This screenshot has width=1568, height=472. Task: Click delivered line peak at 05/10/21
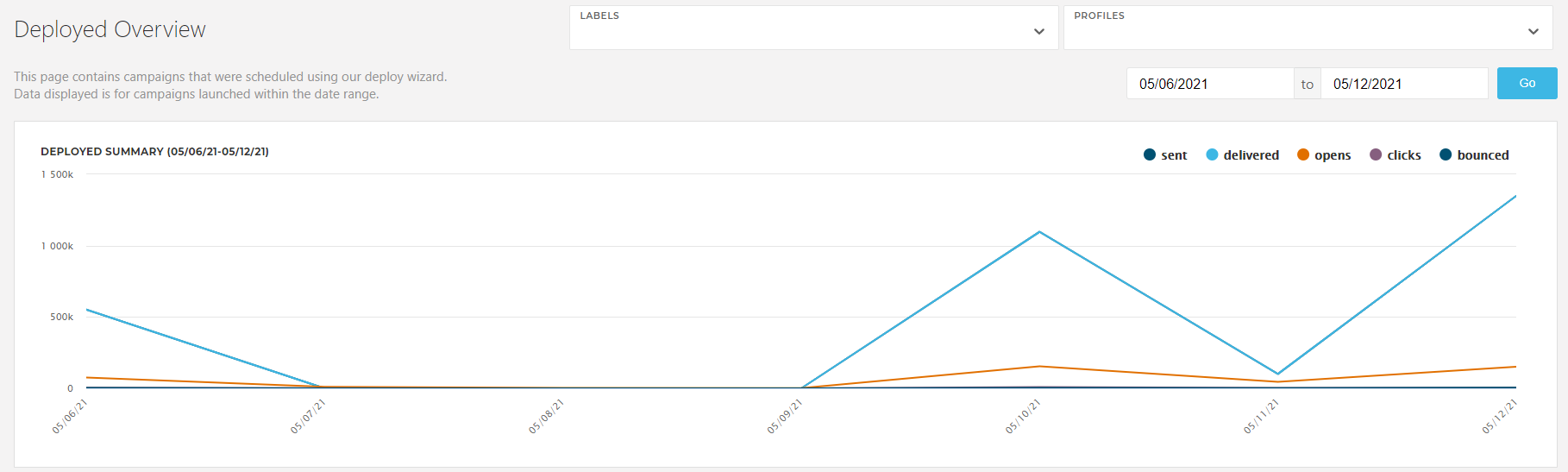click(x=1040, y=232)
